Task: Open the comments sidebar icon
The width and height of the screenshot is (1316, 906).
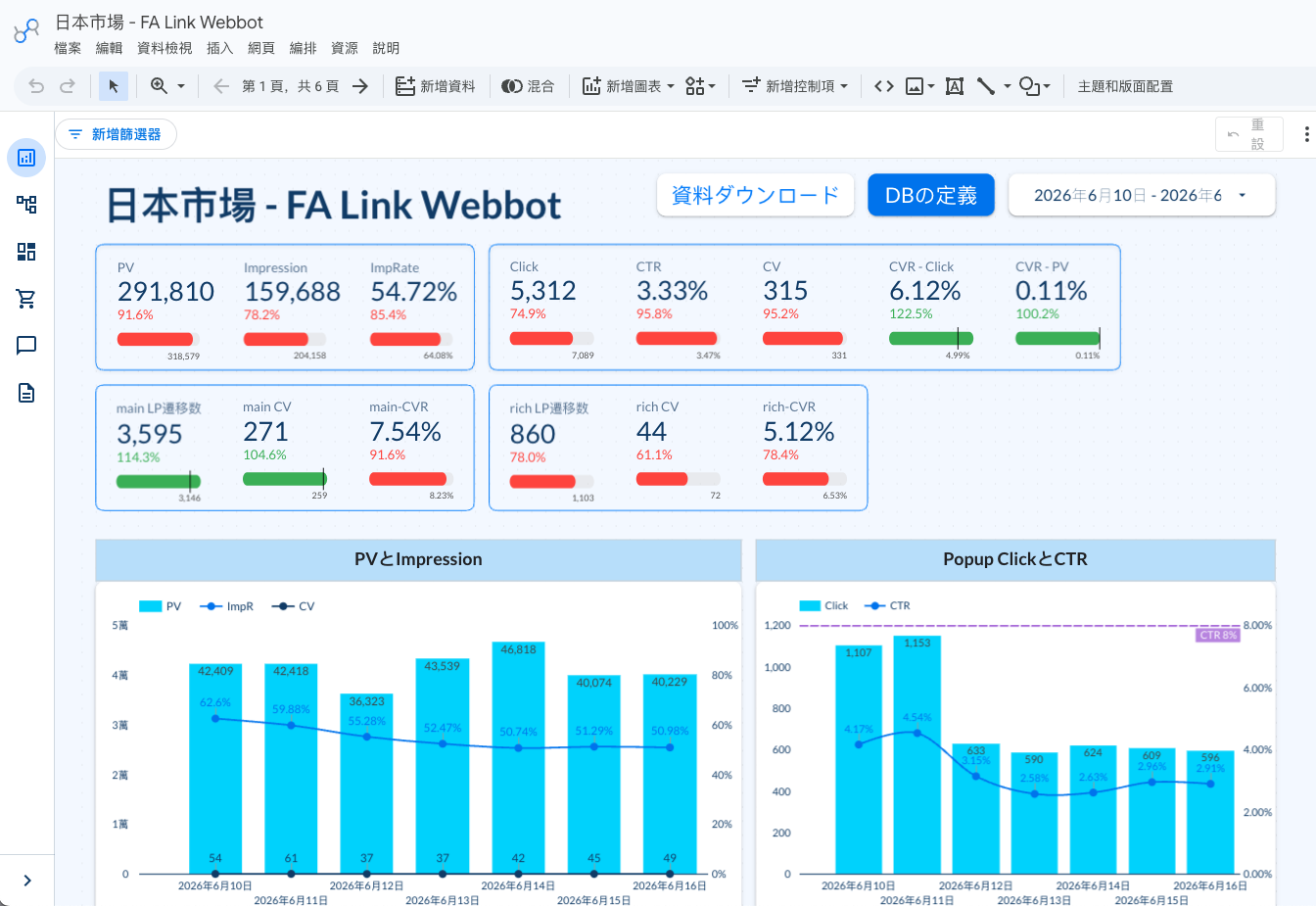Action: 26,346
